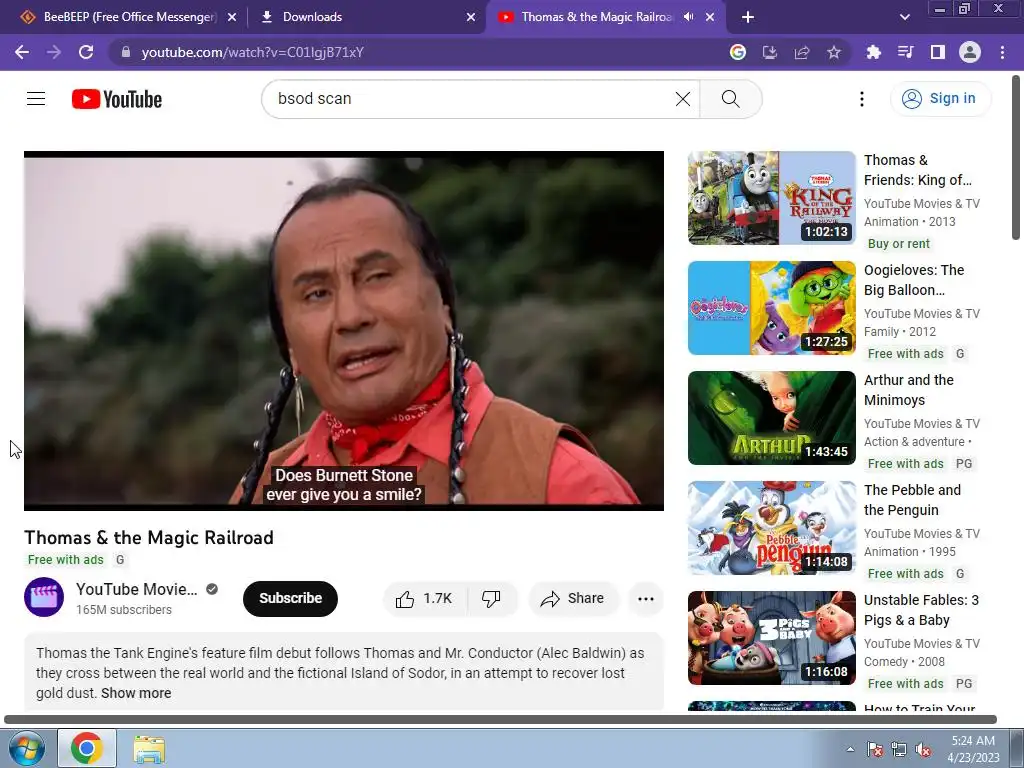Click the magnifier search button

point(731,99)
